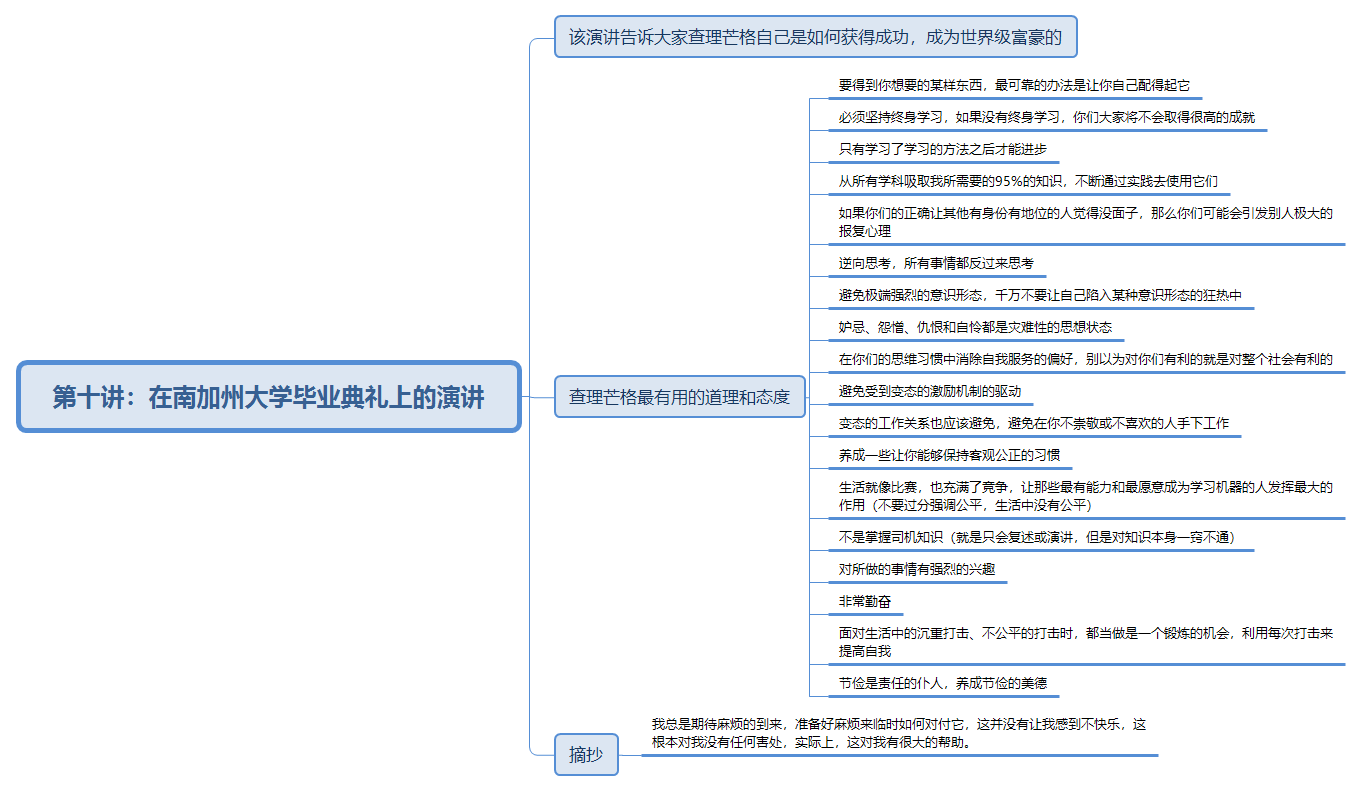This screenshot has height=792, width=1363.
Task: Click the subtopic about 报复心理
Action: [x=1085, y=222]
